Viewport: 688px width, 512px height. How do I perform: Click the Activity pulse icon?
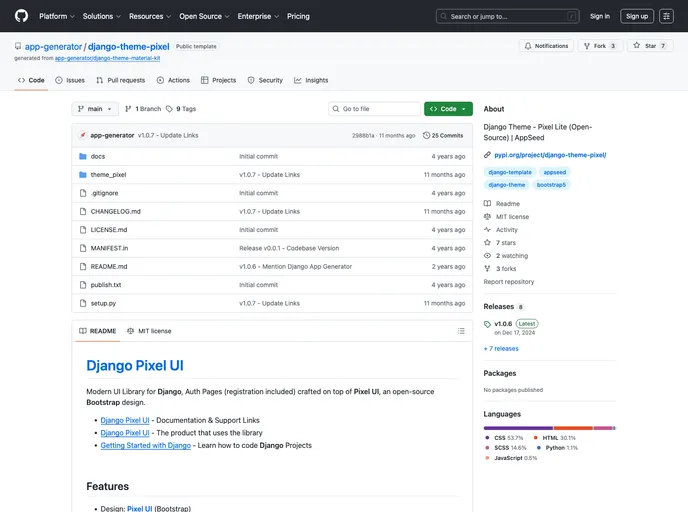pos(487,229)
